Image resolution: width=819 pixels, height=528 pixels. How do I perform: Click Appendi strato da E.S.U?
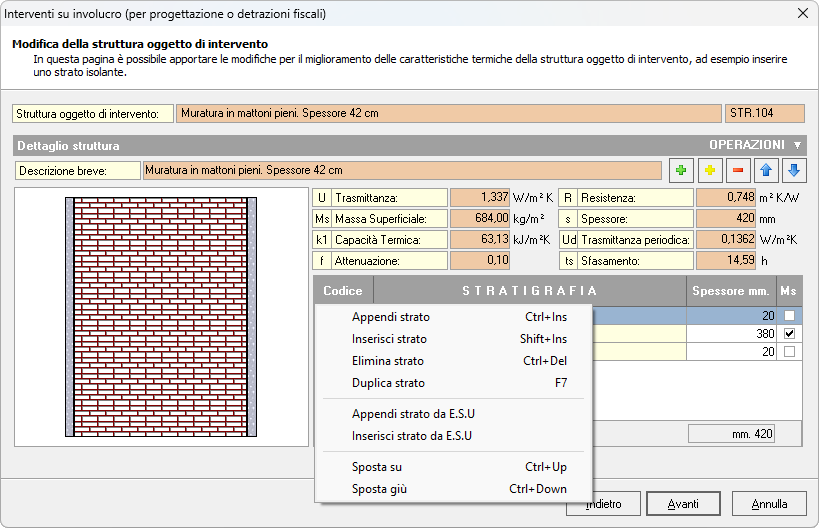[413, 414]
